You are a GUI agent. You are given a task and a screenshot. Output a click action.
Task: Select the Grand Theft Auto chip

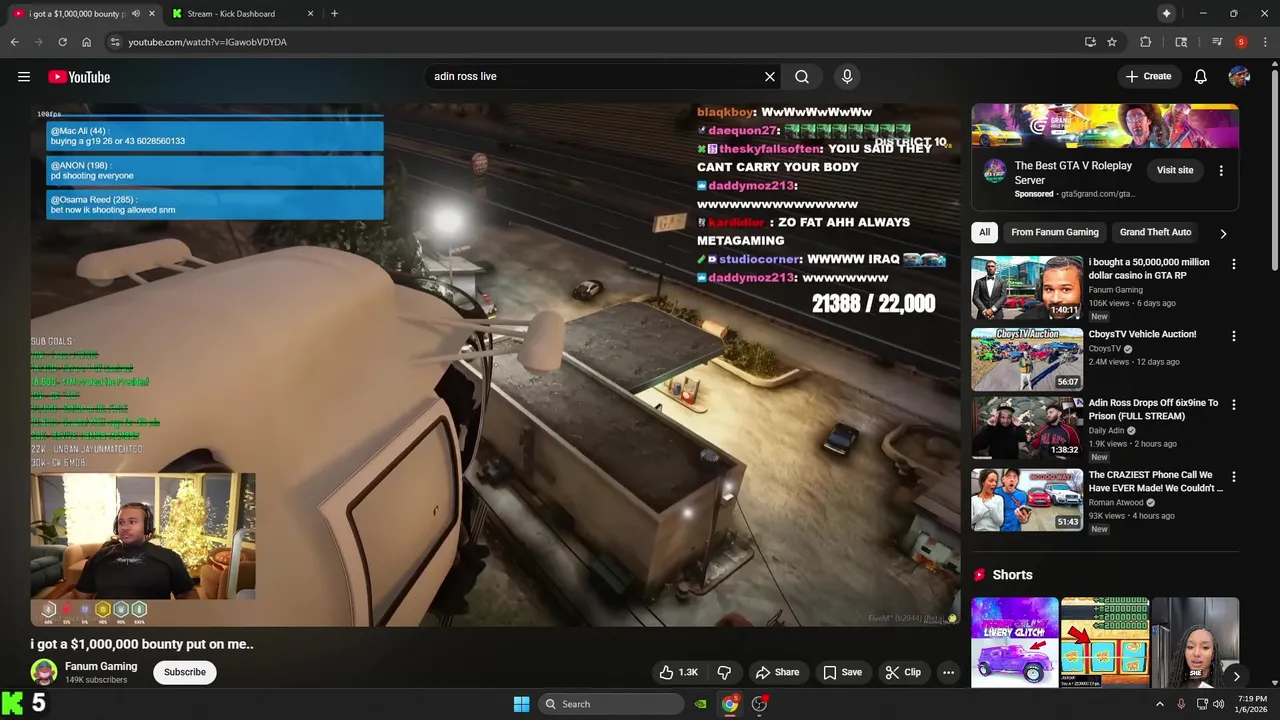point(1155,232)
